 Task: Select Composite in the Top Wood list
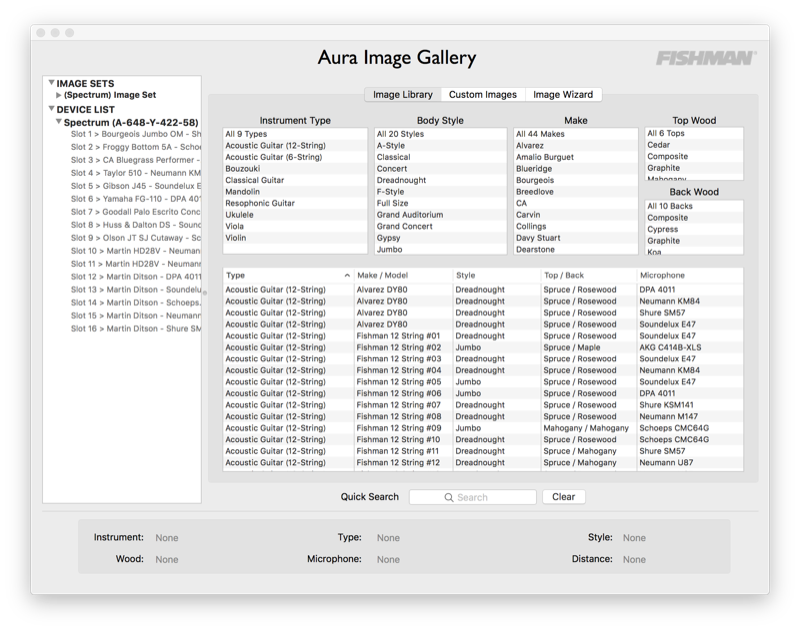coord(694,157)
